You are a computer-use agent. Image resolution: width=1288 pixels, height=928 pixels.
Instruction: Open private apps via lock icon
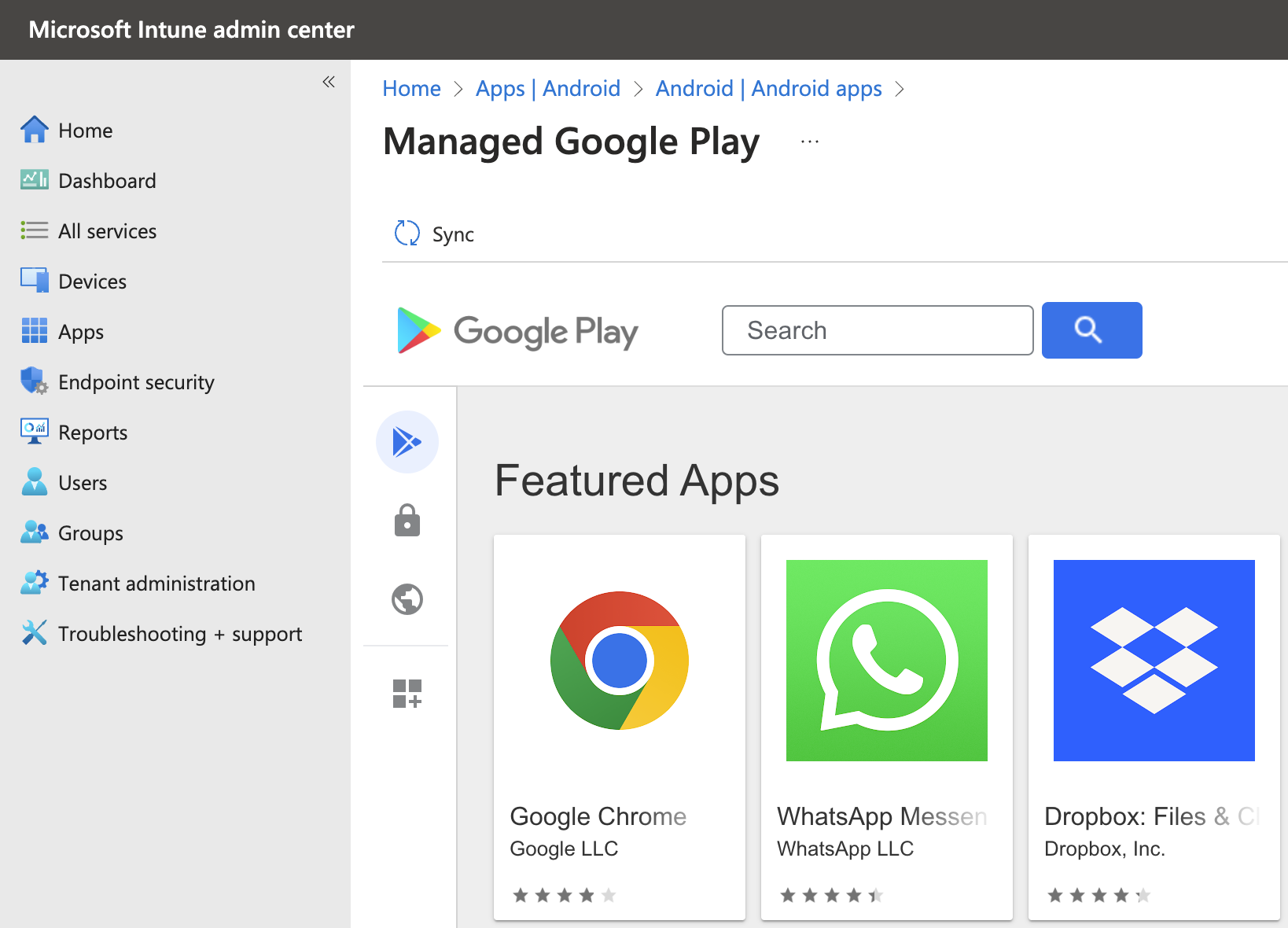click(407, 521)
